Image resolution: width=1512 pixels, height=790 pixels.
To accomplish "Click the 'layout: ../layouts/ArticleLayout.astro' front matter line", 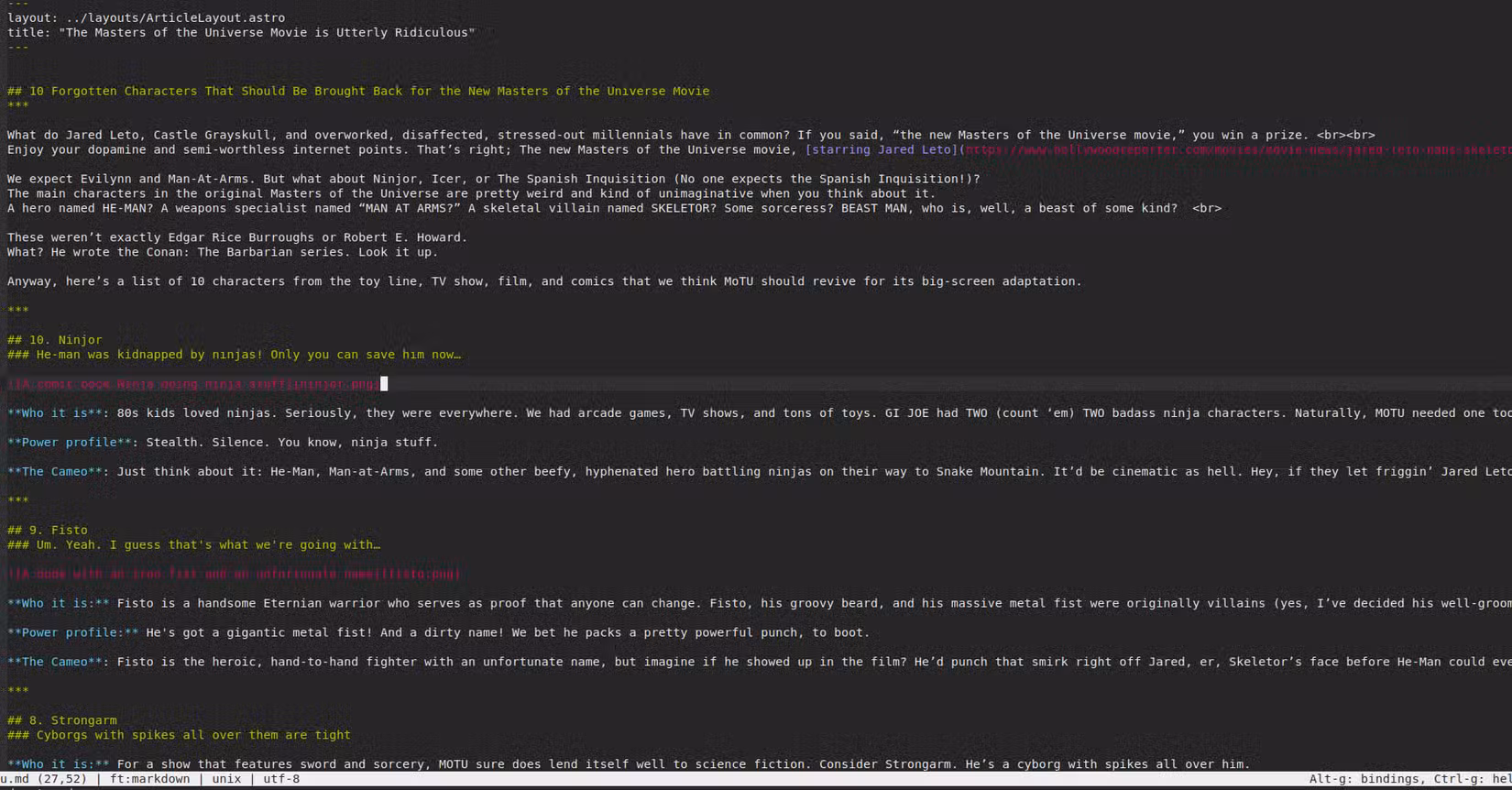I will point(147,17).
